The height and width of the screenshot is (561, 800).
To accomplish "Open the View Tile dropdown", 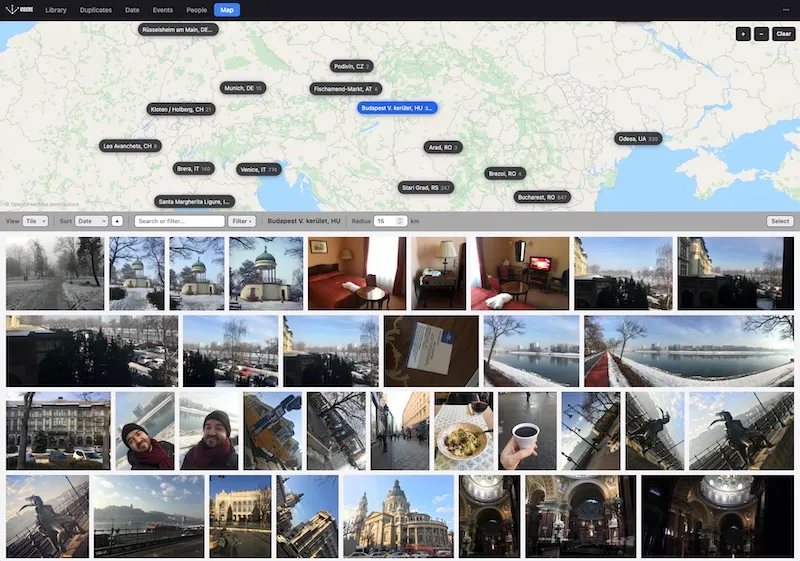I will coord(35,221).
